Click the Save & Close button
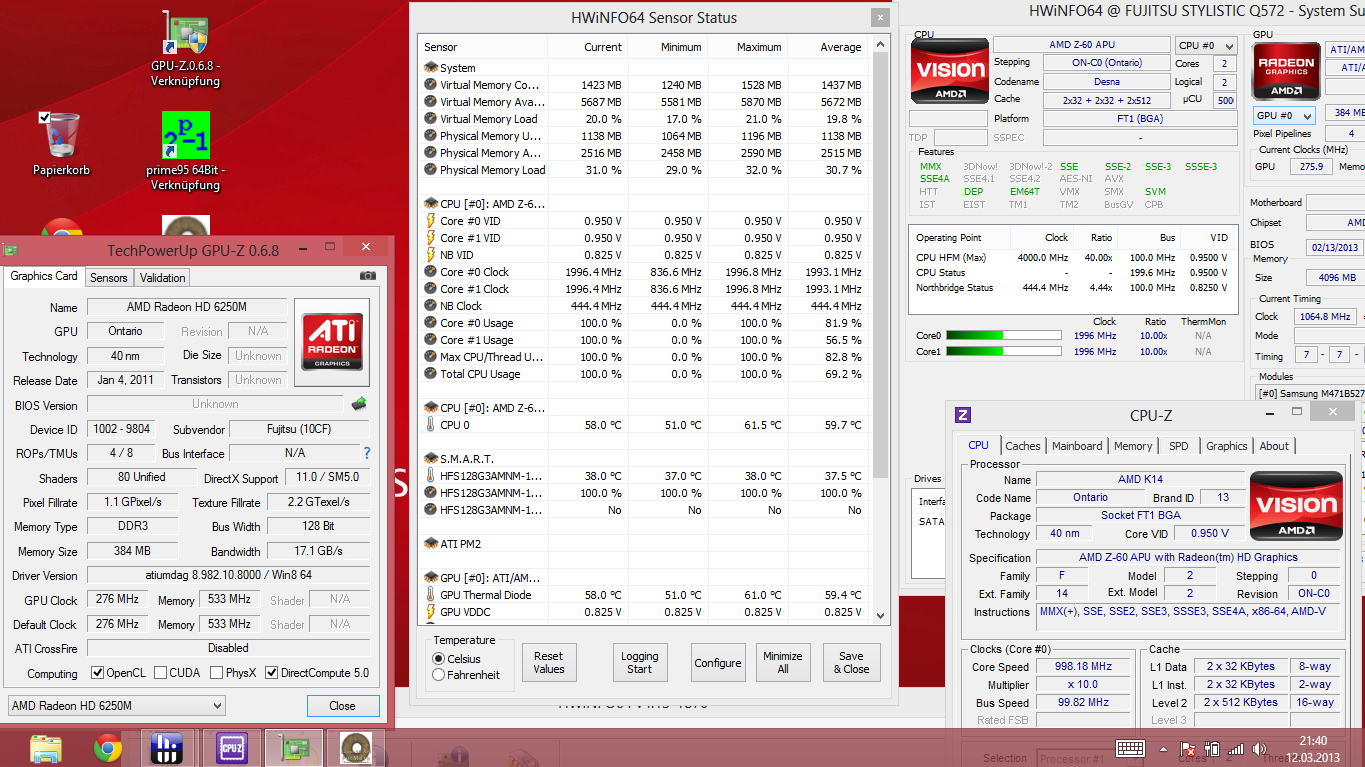1365x767 pixels. pos(851,662)
